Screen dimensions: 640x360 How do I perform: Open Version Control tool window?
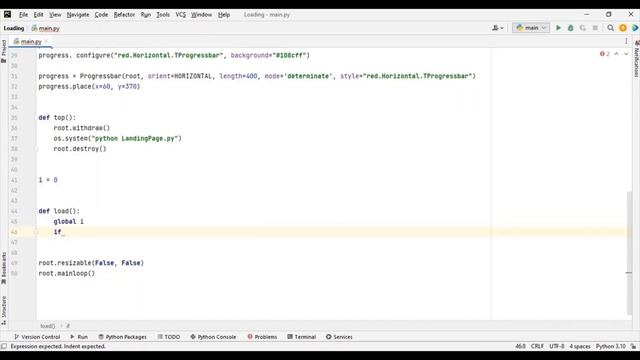pyautogui.click(x=37, y=337)
